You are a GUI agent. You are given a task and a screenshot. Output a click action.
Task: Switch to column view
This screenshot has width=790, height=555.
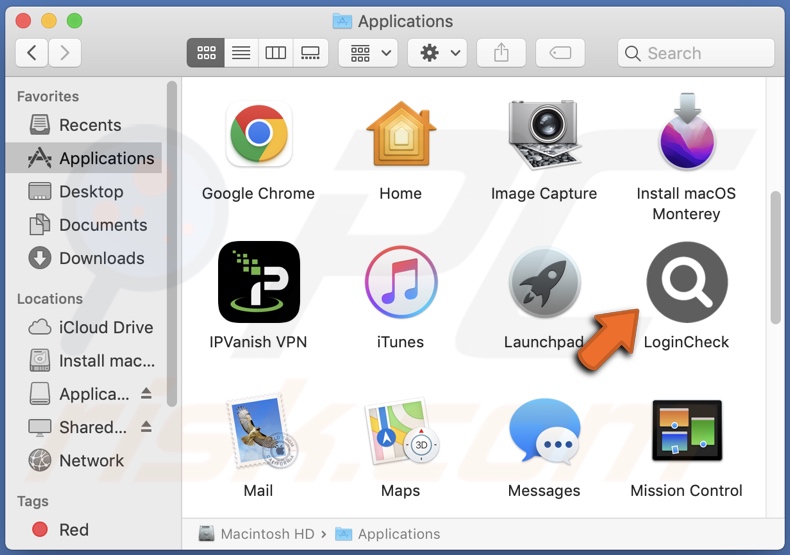[x=276, y=52]
